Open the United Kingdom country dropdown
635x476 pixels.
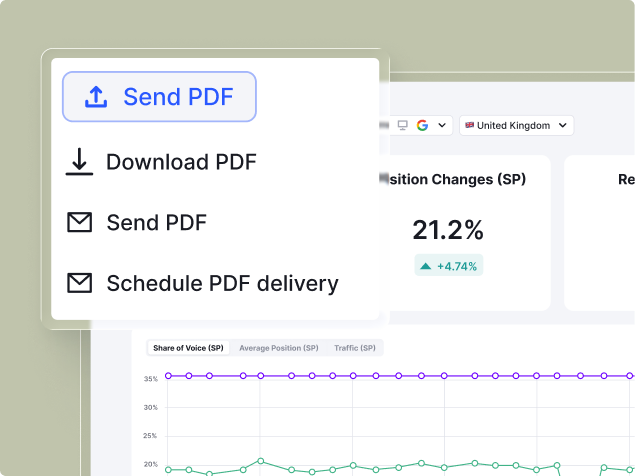pos(516,125)
